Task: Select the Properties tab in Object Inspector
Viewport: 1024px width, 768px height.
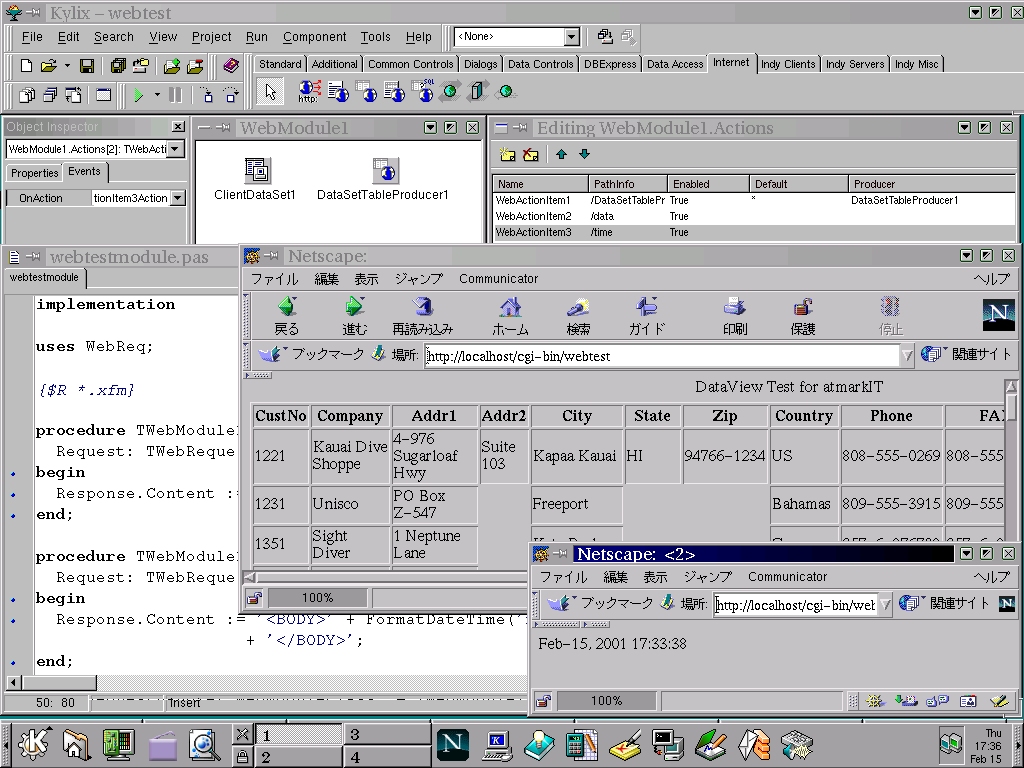Action: (35, 173)
